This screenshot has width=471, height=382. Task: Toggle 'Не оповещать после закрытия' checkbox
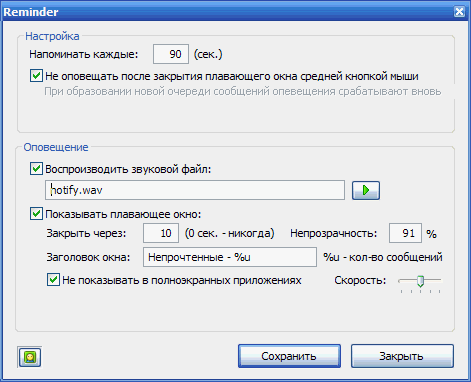click(36, 76)
